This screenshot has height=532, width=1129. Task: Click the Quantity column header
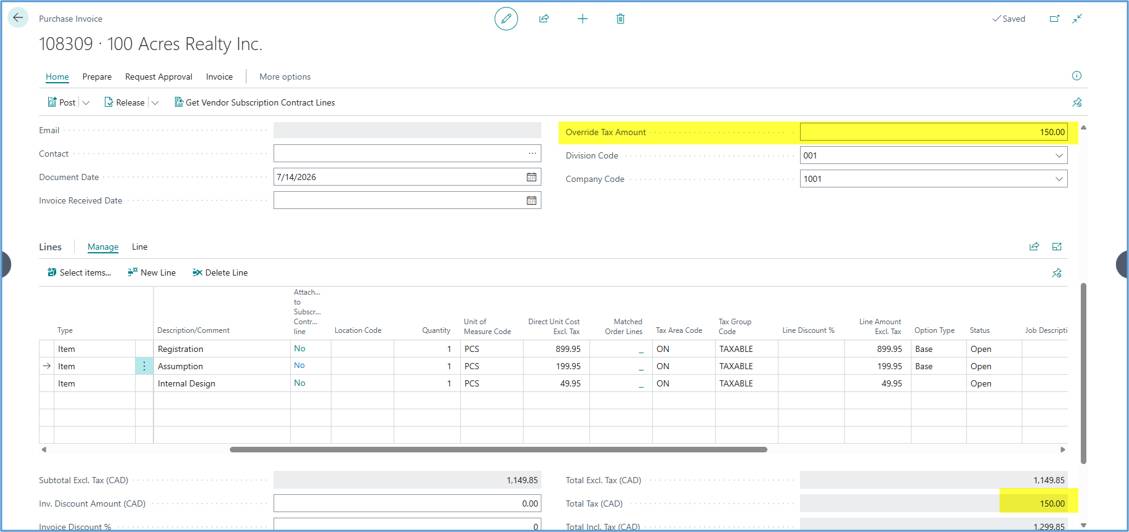tap(436, 330)
